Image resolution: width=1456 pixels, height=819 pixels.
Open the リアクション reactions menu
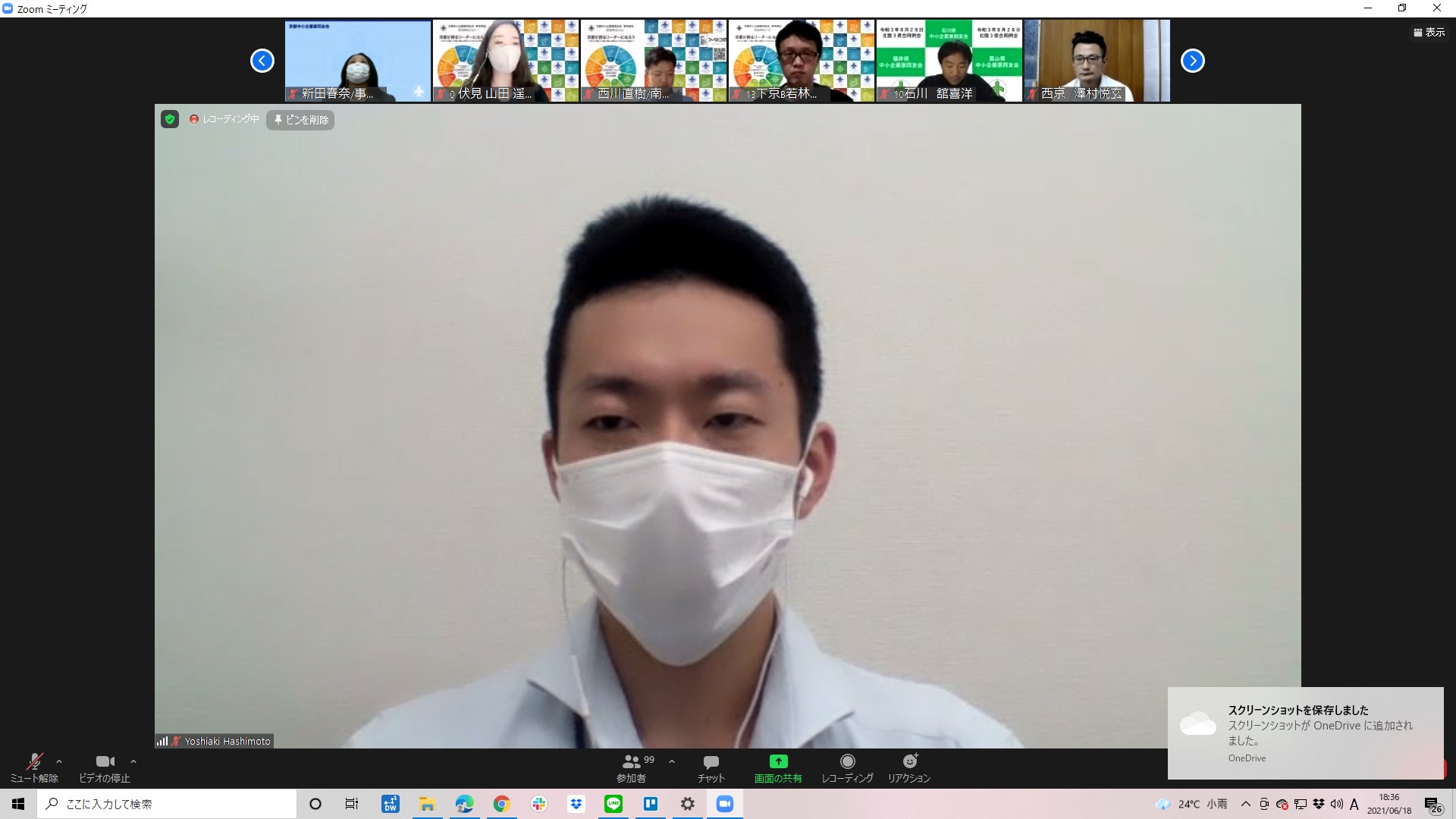point(909,768)
